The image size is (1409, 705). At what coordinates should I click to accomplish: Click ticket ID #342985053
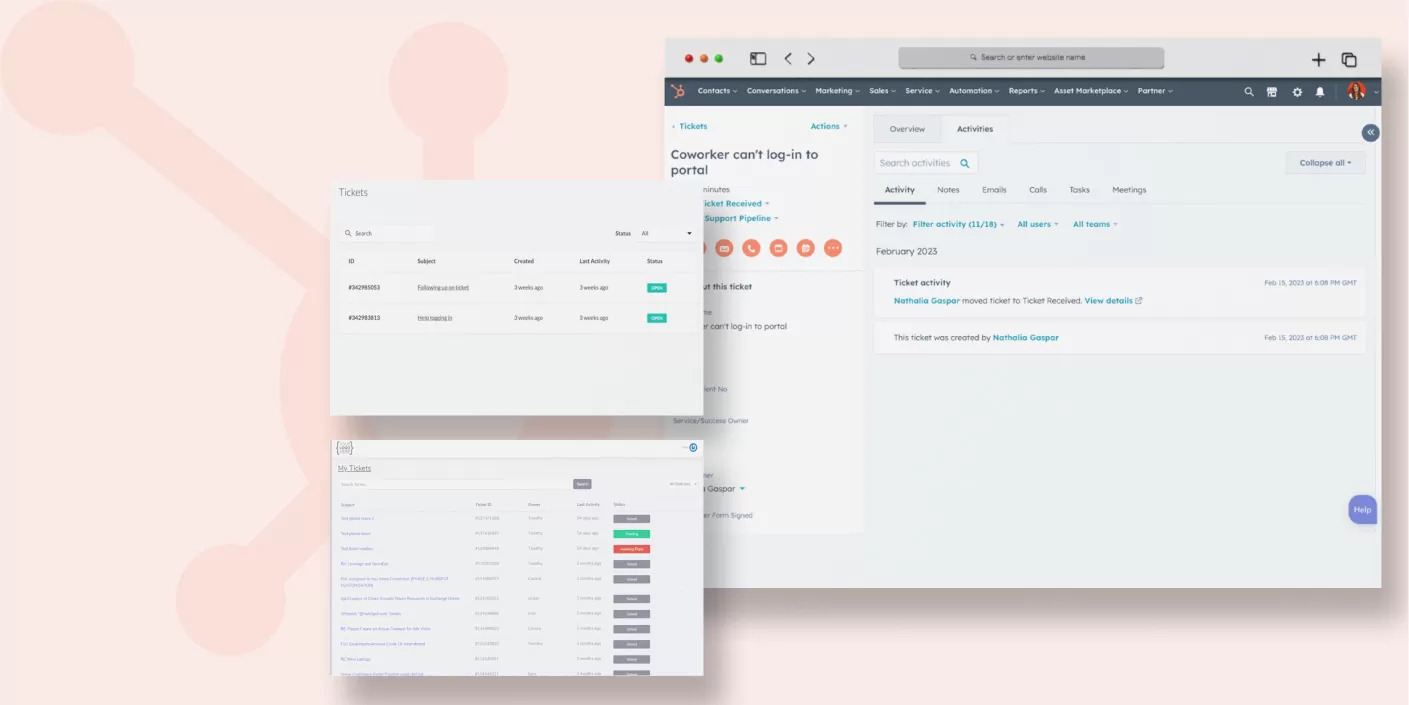364,288
